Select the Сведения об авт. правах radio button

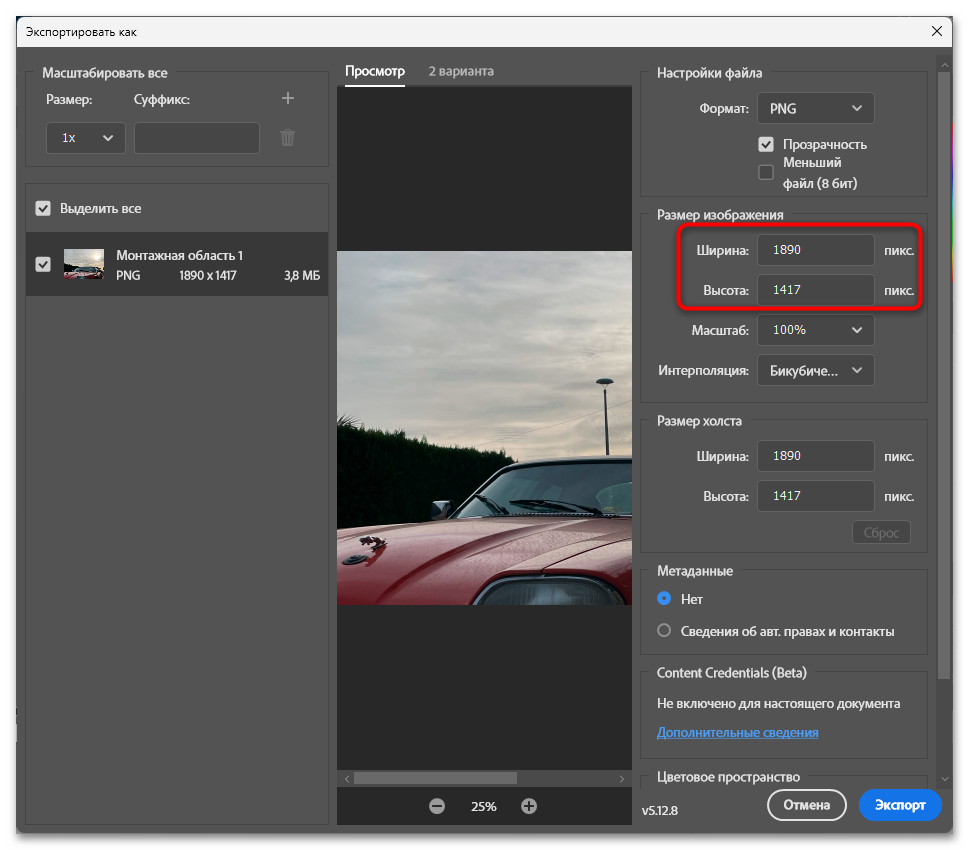(x=664, y=631)
